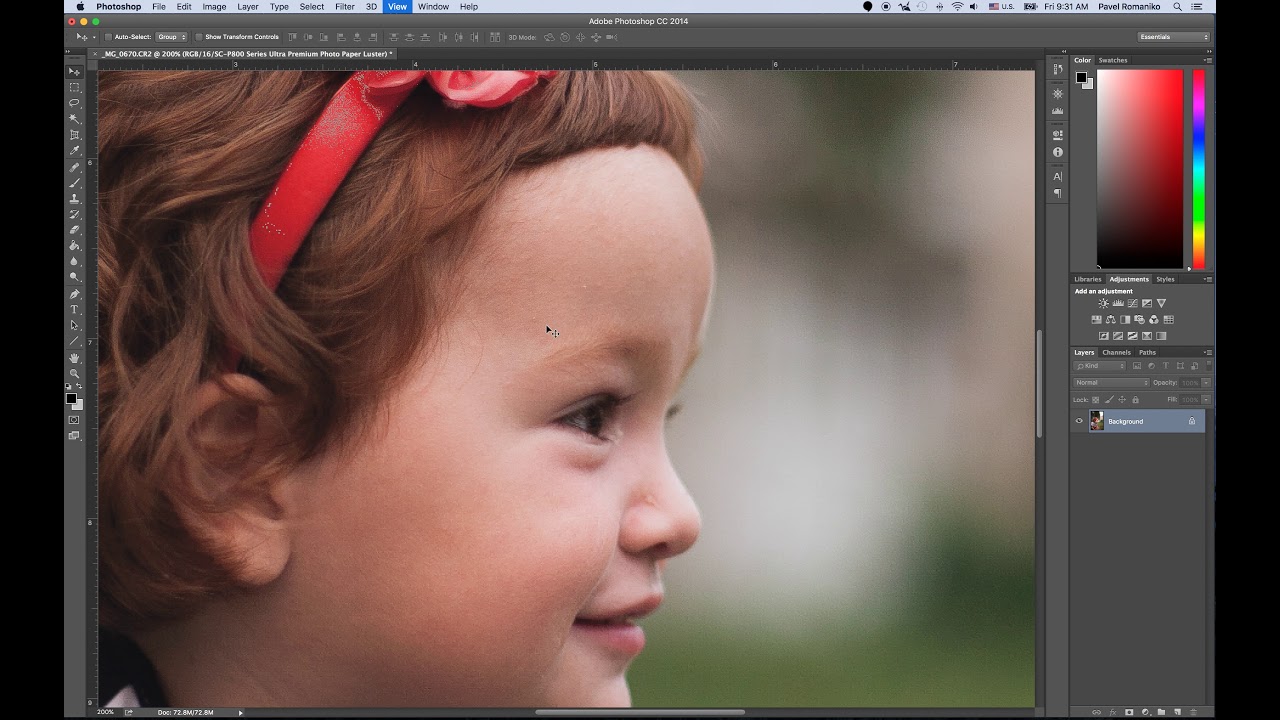The height and width of the screenshot is (720, 1280).
Task: Toggle Quick Mask mode icon
Action: (x=74, y=420)
